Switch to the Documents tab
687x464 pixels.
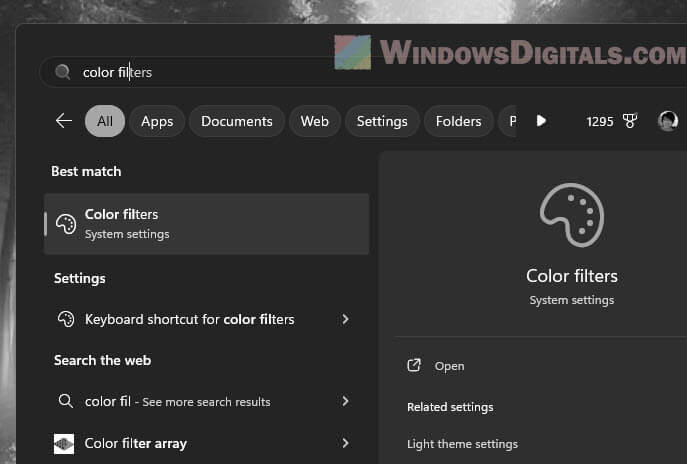pyautogui.click(x=237, y=121)
